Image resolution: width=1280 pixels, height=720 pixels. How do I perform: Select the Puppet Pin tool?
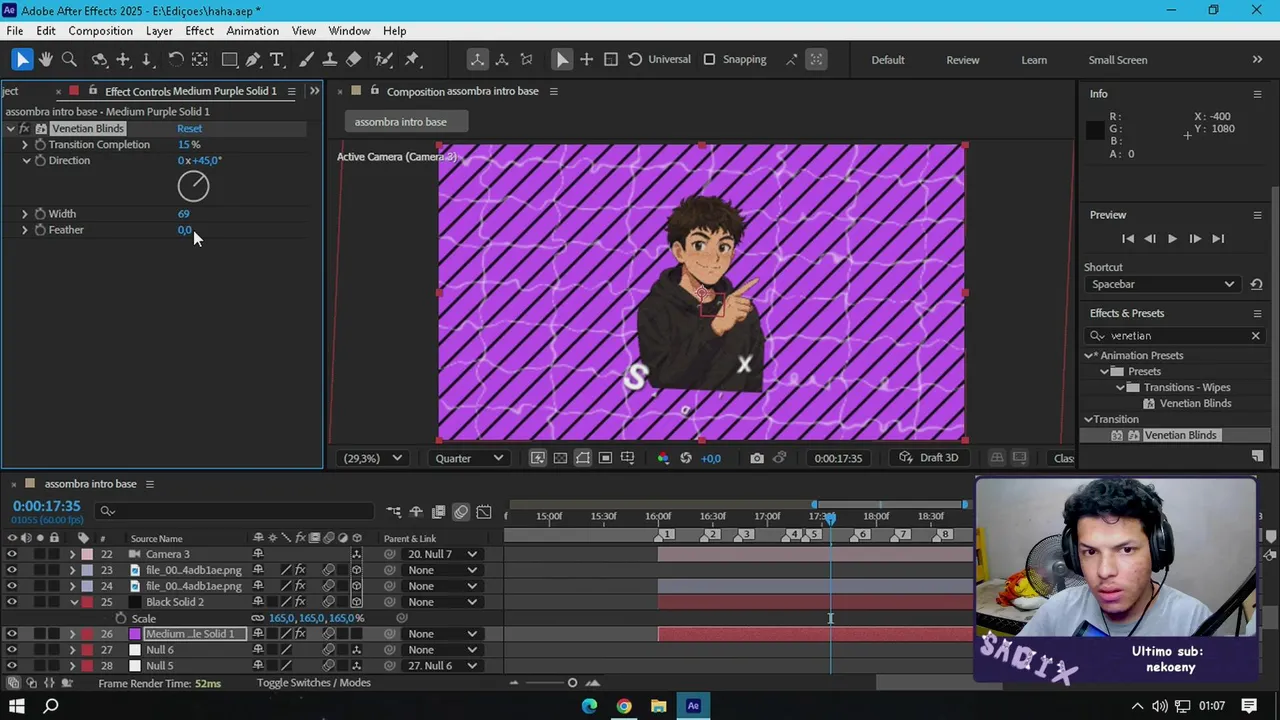pos(412,60)
